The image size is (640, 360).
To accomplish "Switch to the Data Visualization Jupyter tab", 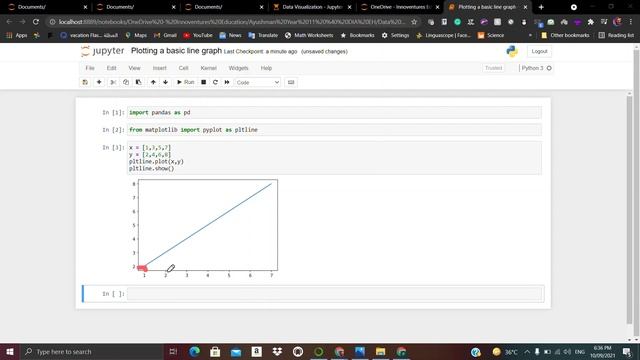I will [312, 7].
